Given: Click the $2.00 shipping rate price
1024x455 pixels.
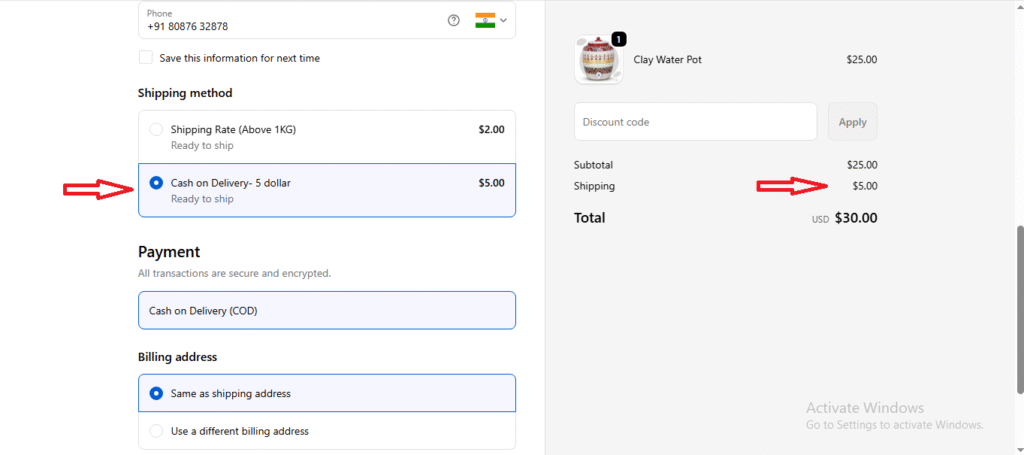Looking at the screenshot, I should coord(491,129).
